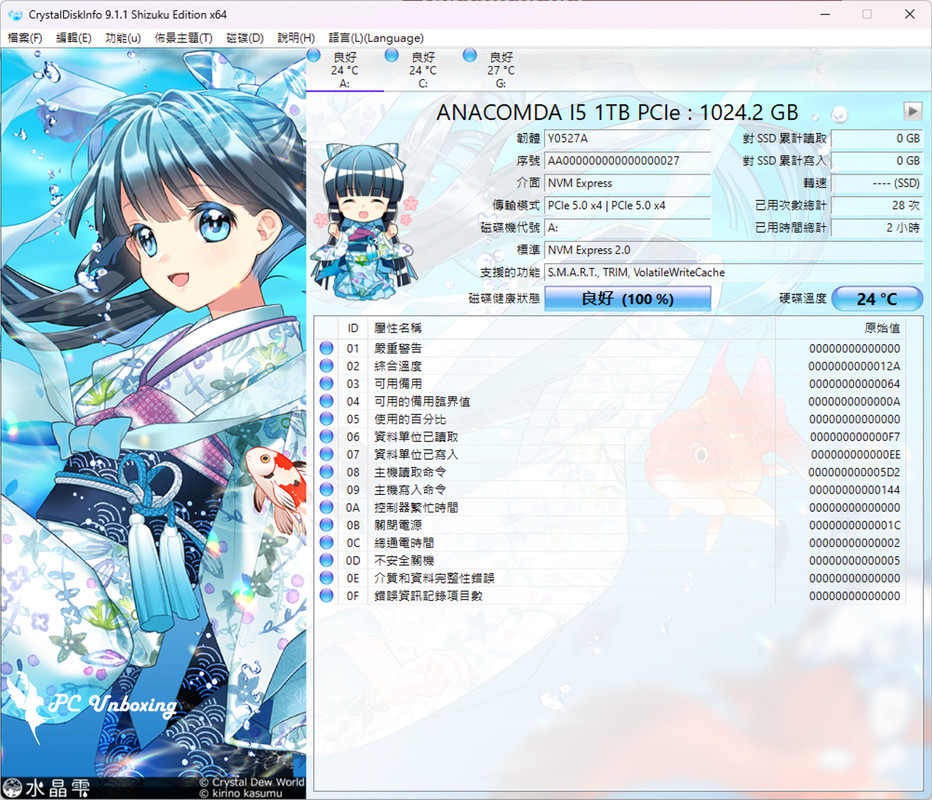Click status orb of 主機寫入命令 row
The height and width of the screenshot is (800, 932).
pyautogui.click(x=326, y=490)
